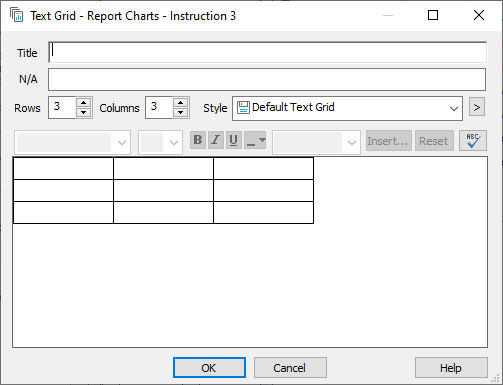Select the middle row left cell
Screen dimensions: 503x385
click(x=63, y=191)
